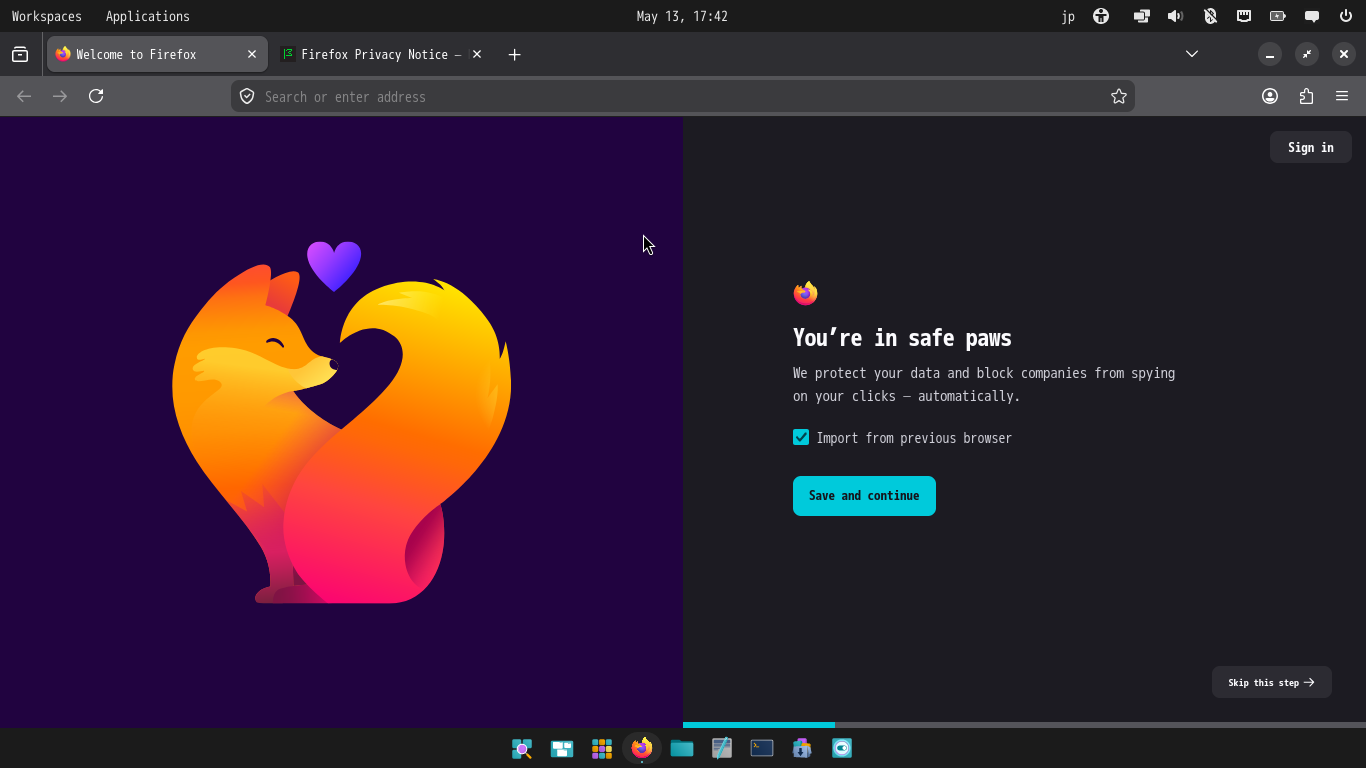This screenshot has width=1366, height=768.
Task: Click the tracking protection shield icon
Action: tap(247, 96)
